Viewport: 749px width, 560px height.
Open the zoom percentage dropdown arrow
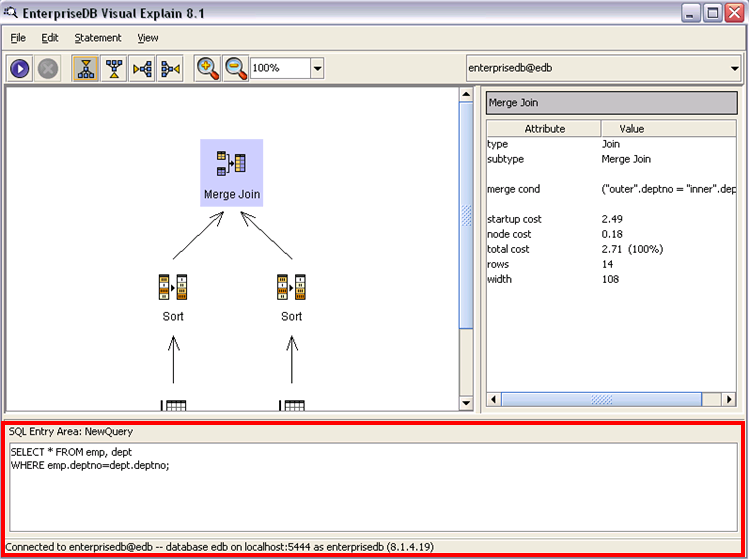(318, 68)
